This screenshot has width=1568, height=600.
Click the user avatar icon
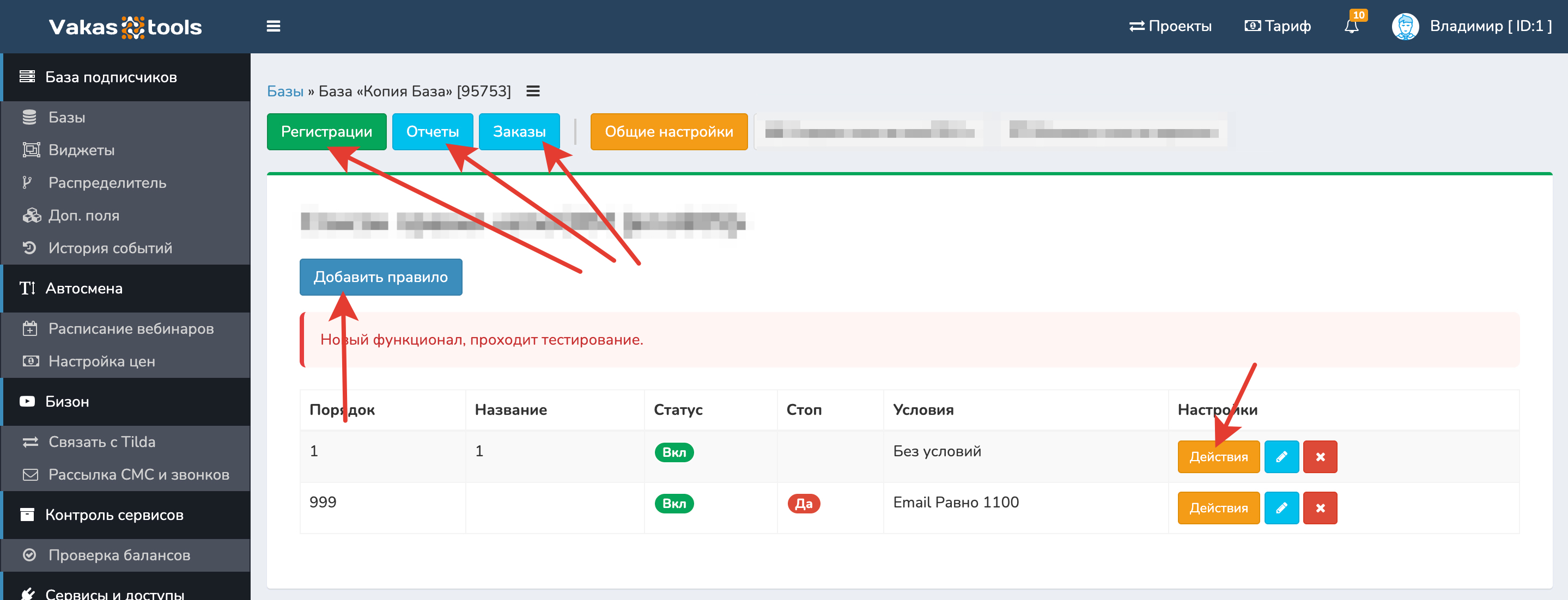tap(1405, 26)
